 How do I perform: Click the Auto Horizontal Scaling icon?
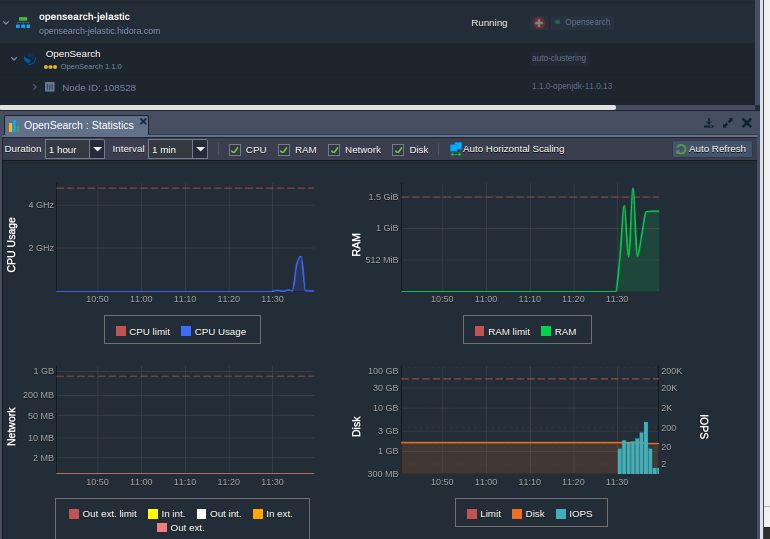(456, 149)
